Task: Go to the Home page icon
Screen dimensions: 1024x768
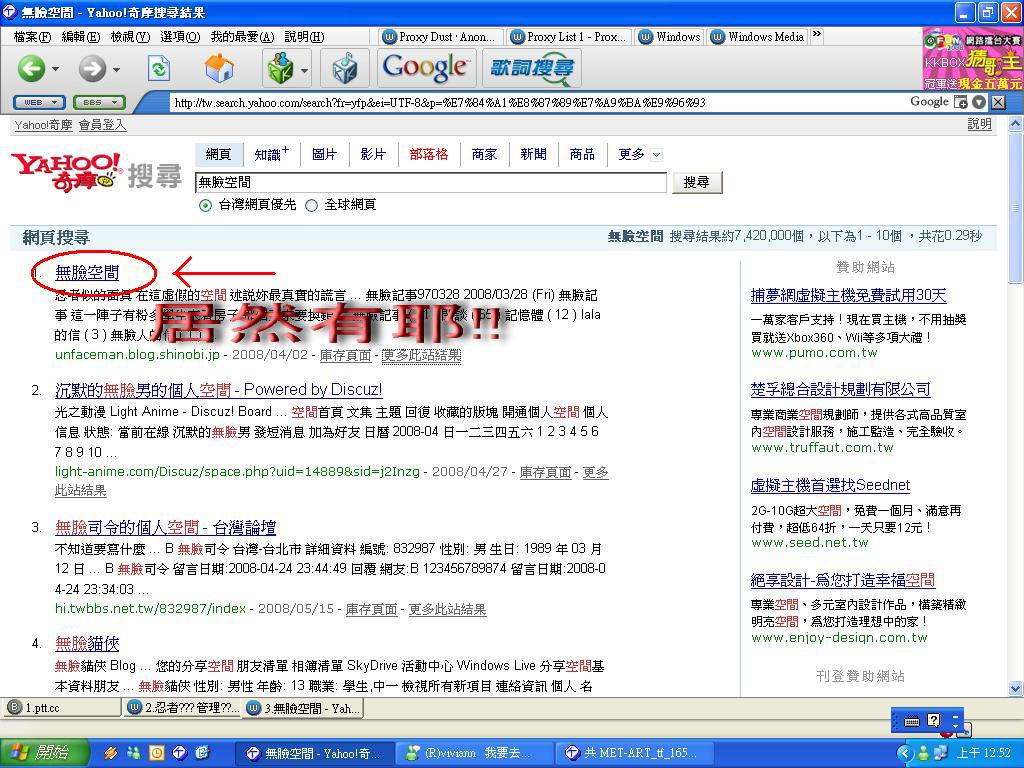Action: (x=219, y=68)
